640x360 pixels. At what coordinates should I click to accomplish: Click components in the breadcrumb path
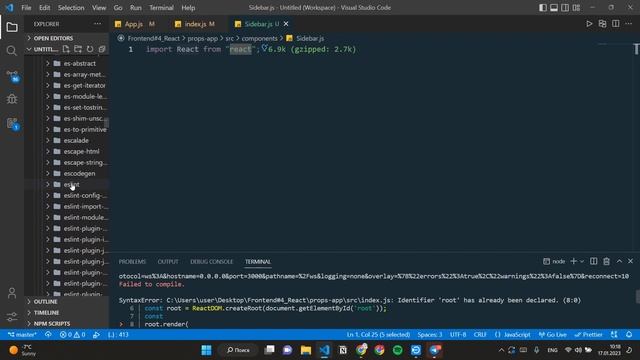coord(259,38)
